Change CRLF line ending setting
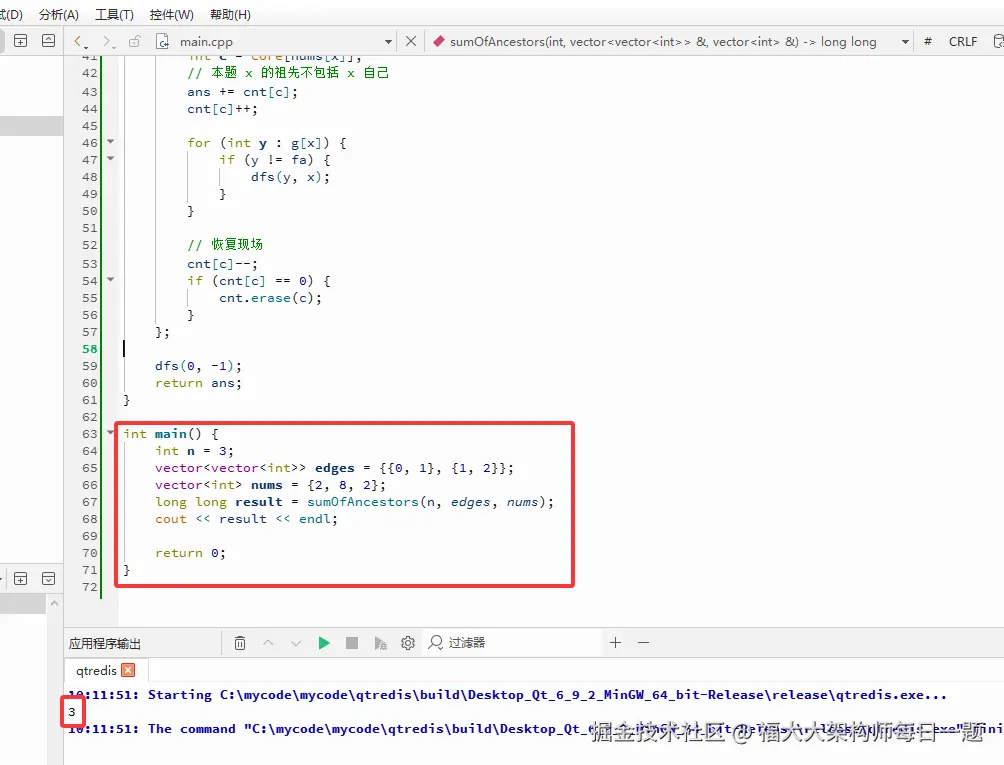 click(962, 42)
